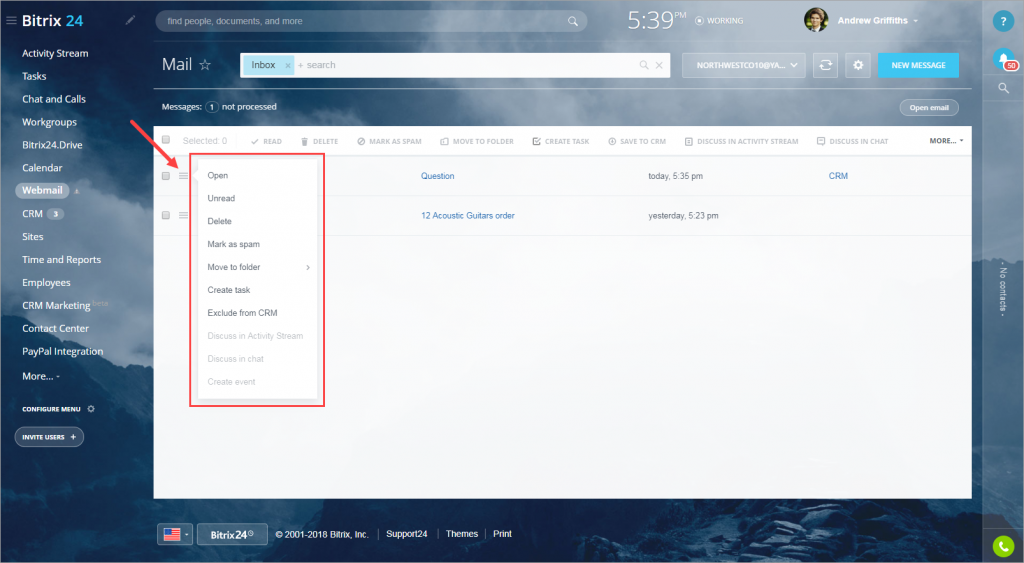Click the green phone call button
The image size is (1024, 563).
(1003, 546)
